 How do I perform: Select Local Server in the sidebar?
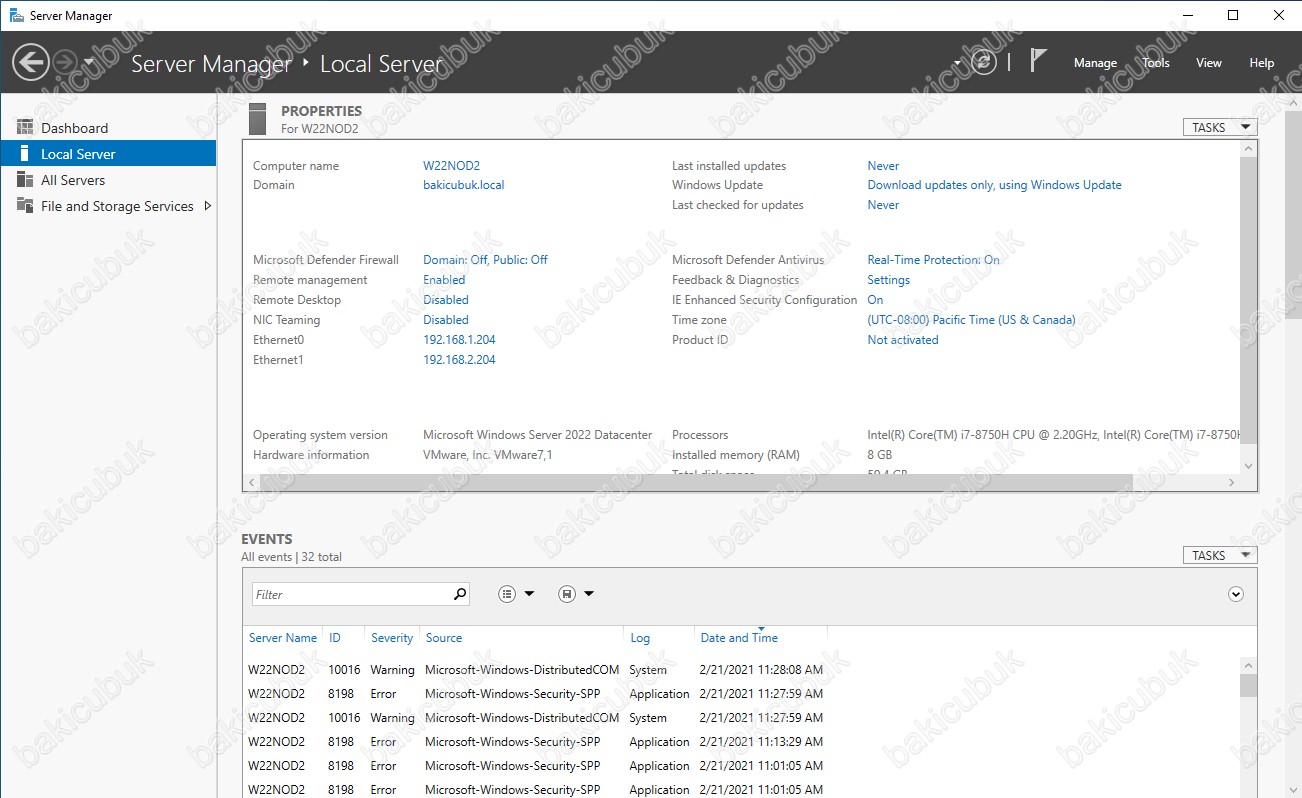(108, 154)
